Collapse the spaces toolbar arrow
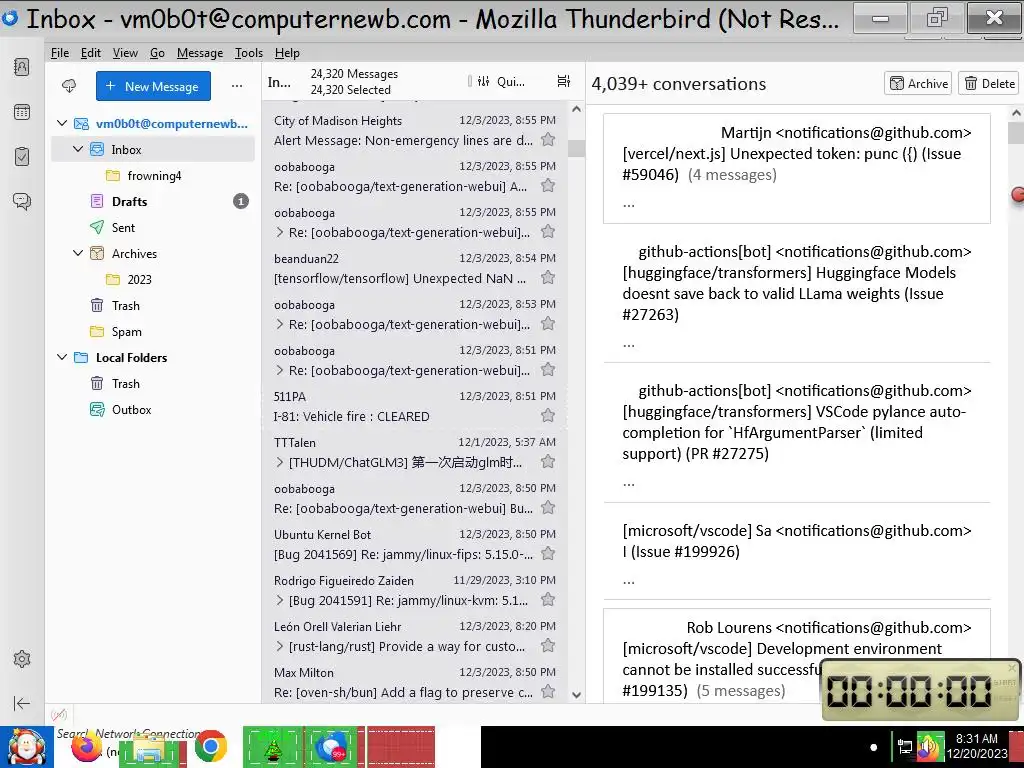This screenshot has height=768, width=1024. click(x=22, y=703)
